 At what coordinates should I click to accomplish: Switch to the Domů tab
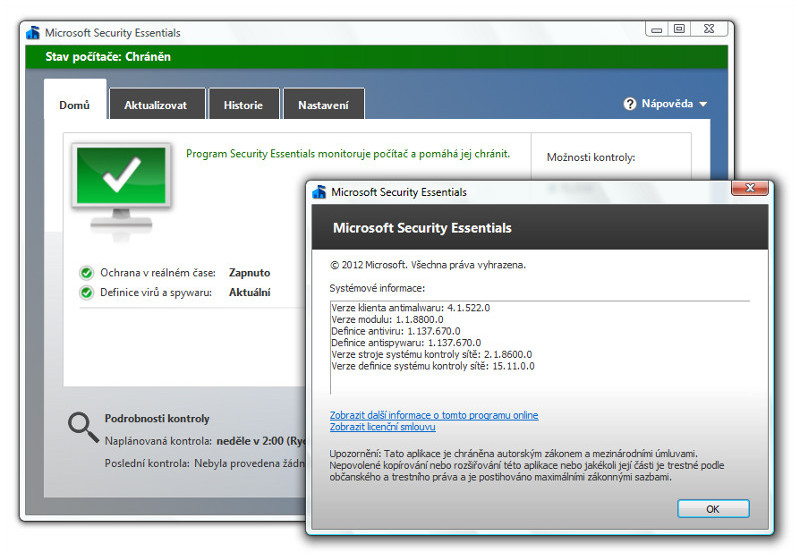click(75, 105)
